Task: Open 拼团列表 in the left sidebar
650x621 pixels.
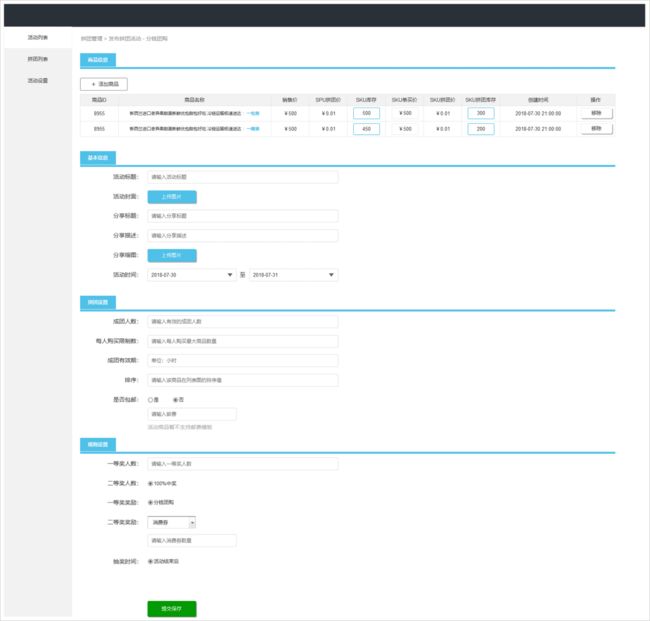Action: (38, 59)
